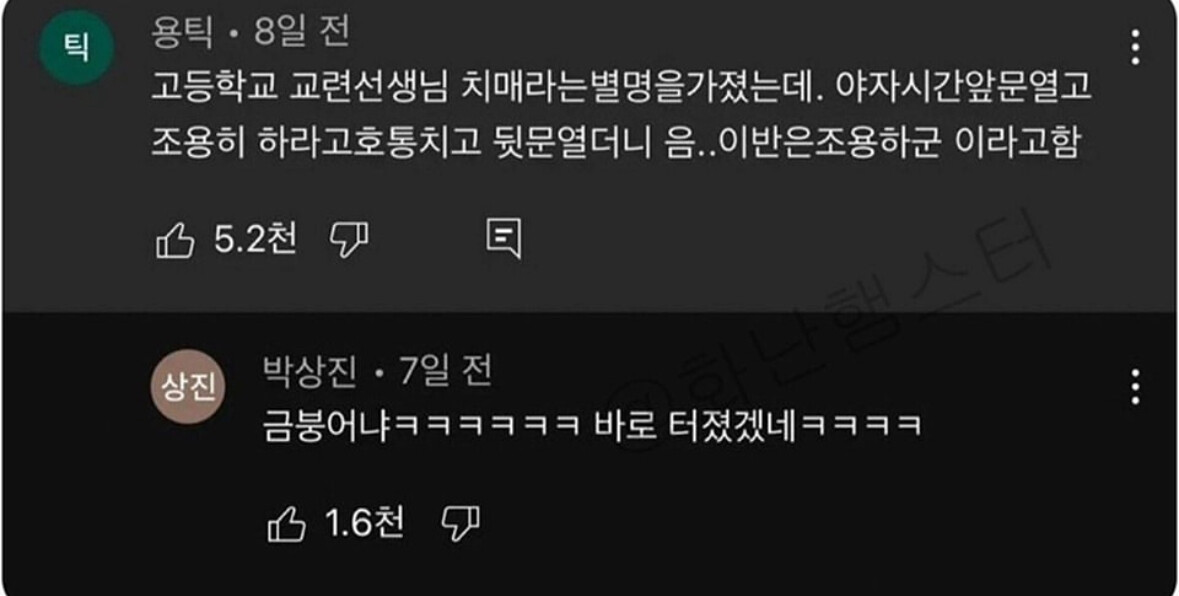
Task: Open the three-dot menu on 박상진's reply
Action: coord(1135,387)
